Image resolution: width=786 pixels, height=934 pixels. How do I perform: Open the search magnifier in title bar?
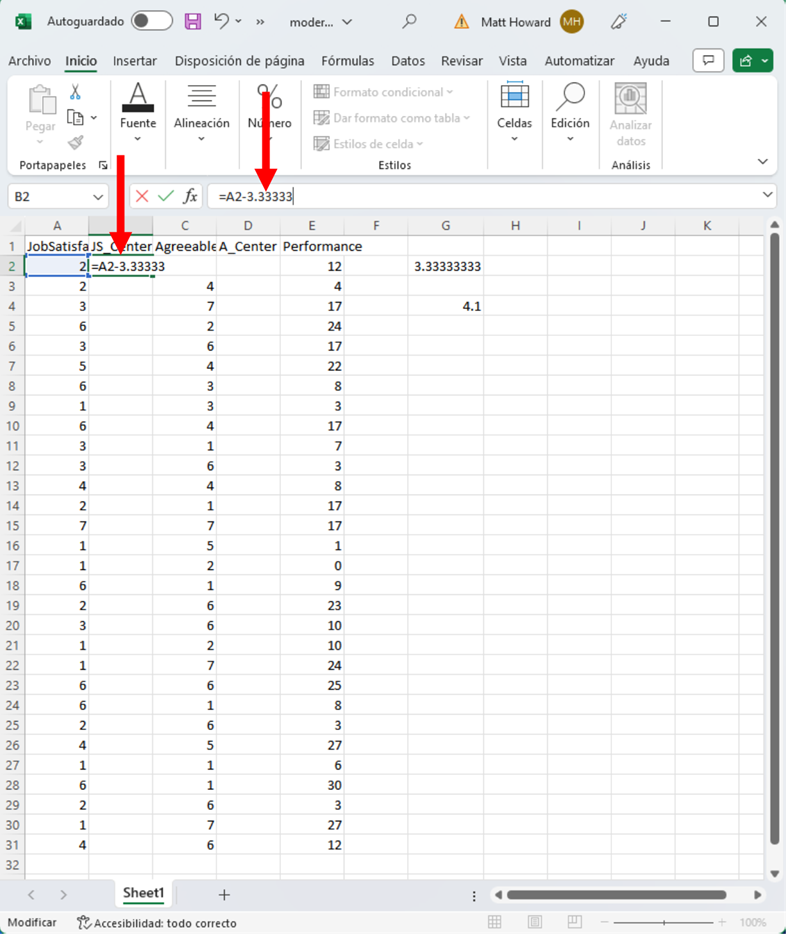tap(409, 21)
